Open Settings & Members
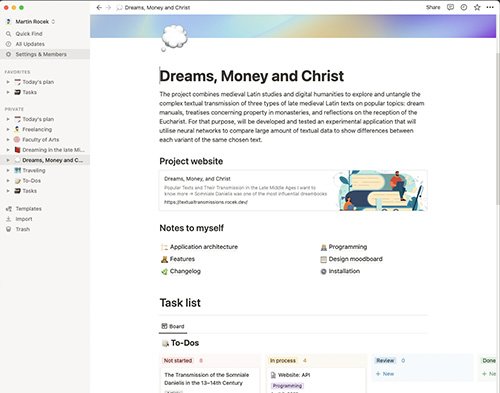The width and height of the screenshot is (500, 393). [45, 54]
